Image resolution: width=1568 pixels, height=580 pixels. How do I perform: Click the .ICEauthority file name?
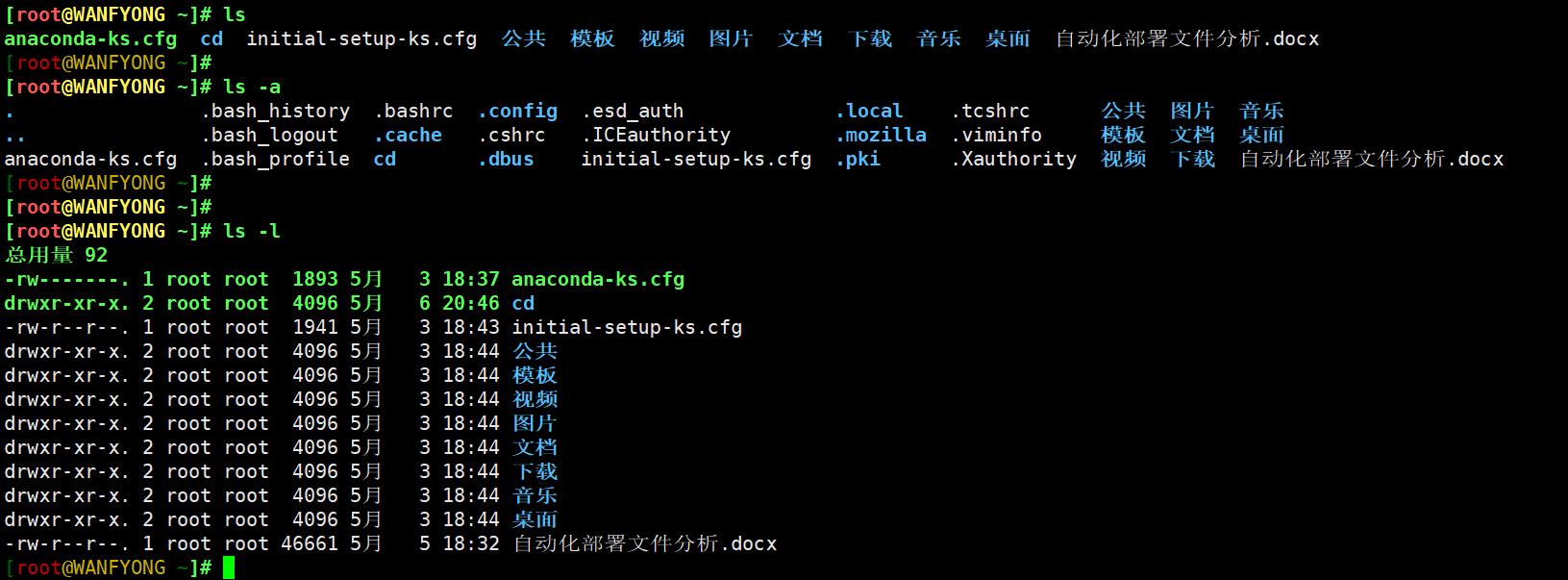(x=656, y=136)
